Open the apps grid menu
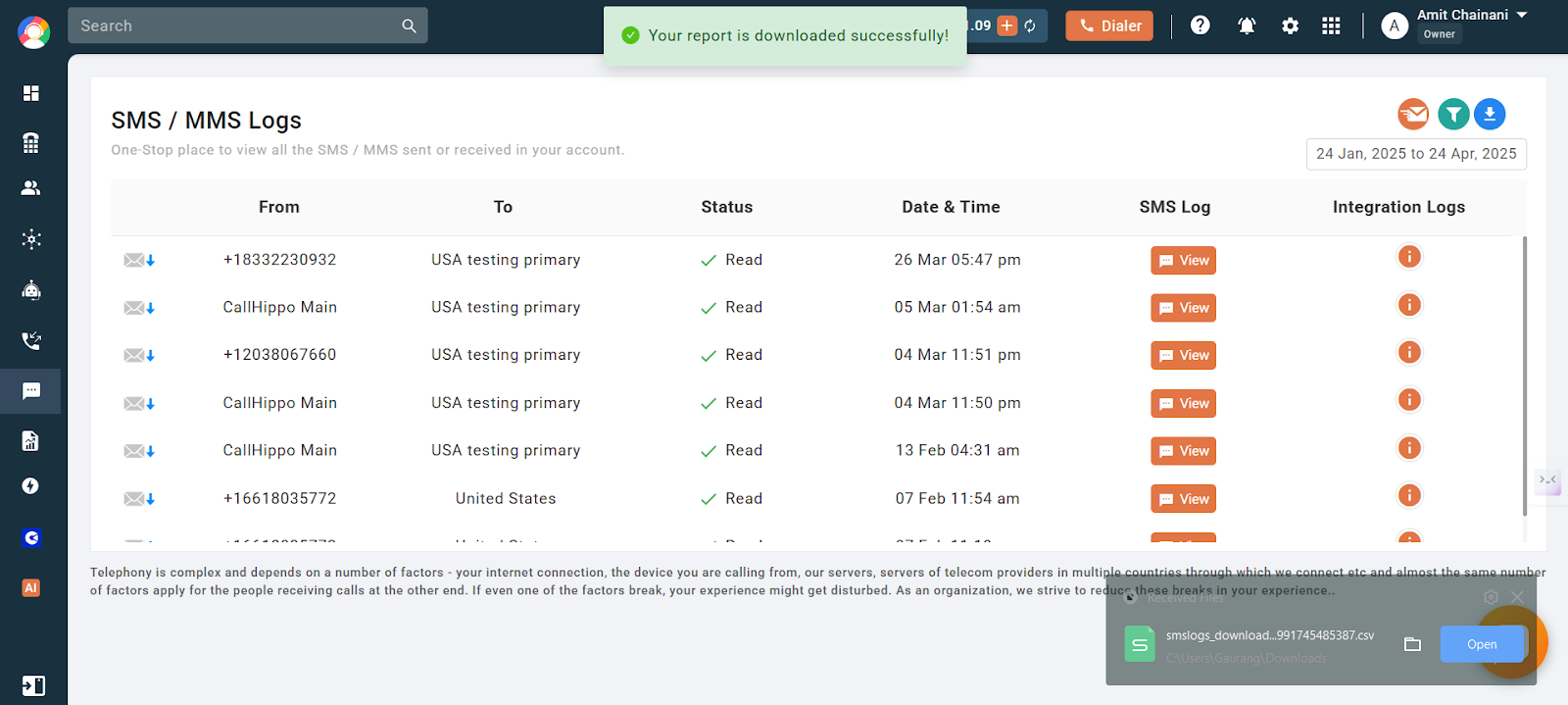The height and width of the screenshot is (705, 1568). click(x=1331, y=25)
